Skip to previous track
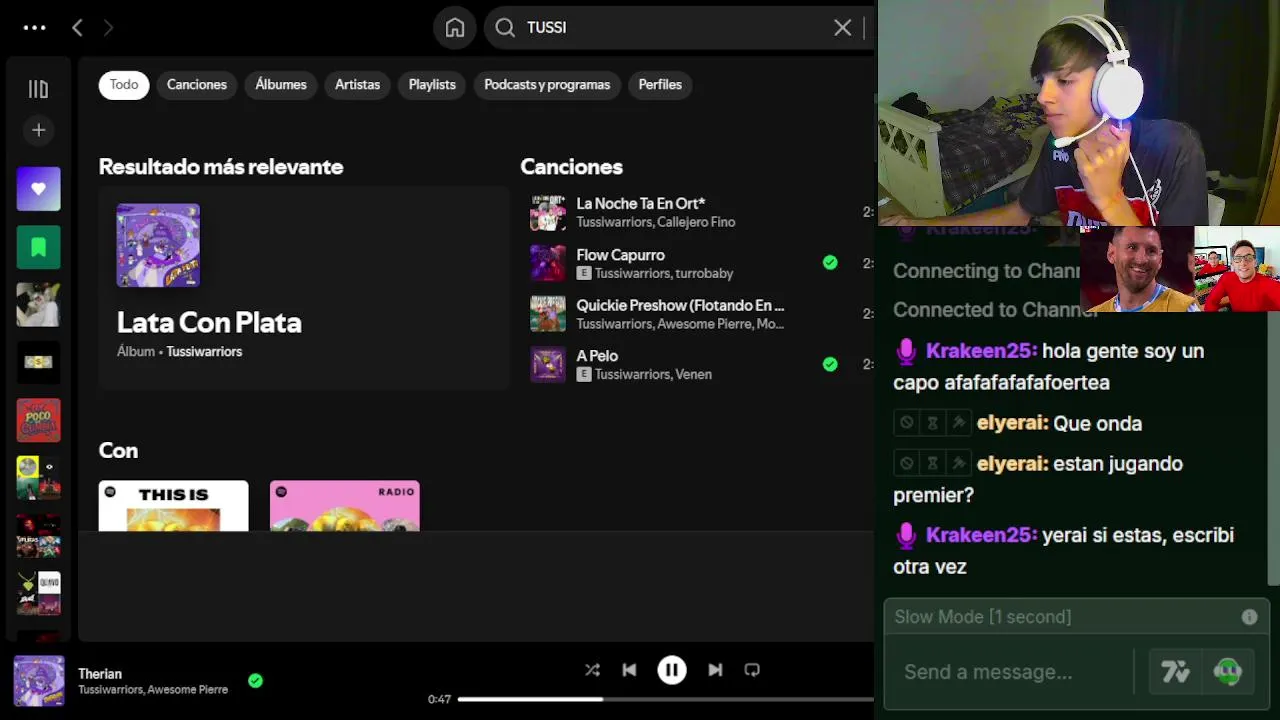The image size is (1280, 720). (x=629, y=670)
